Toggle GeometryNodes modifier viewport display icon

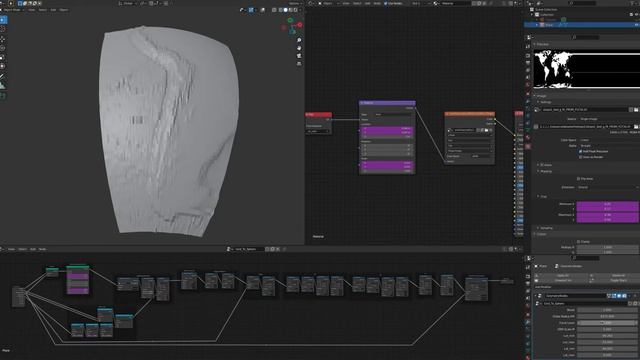click(x=619, y=296)
